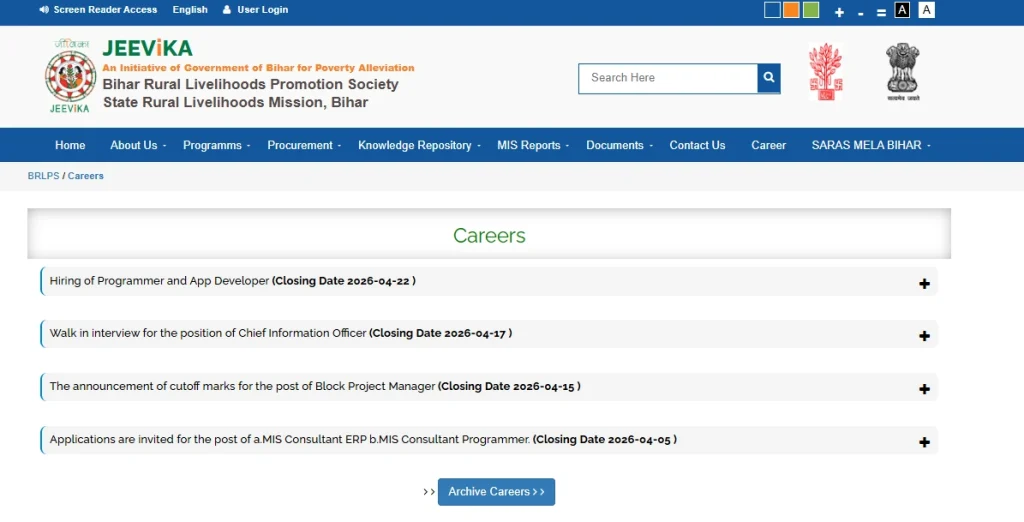Viewport: 1024px width, 522px height.
Task: Reset font size with equals icon
Action: tap(881, 12)
